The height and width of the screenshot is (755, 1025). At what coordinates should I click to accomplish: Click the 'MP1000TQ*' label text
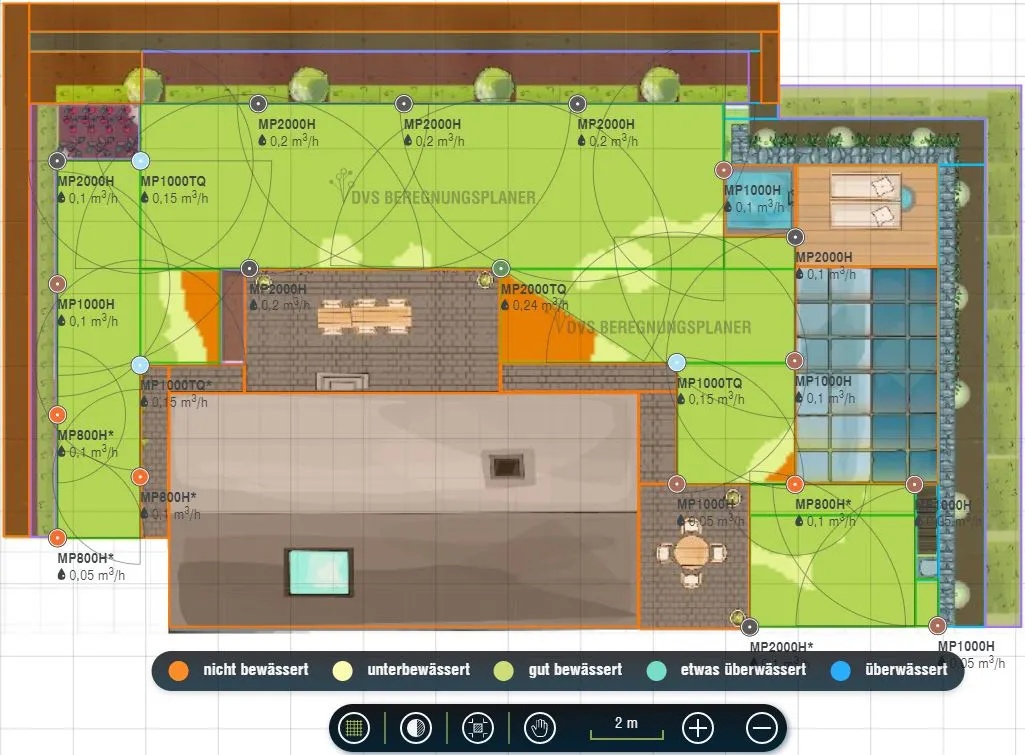point(176,385)
